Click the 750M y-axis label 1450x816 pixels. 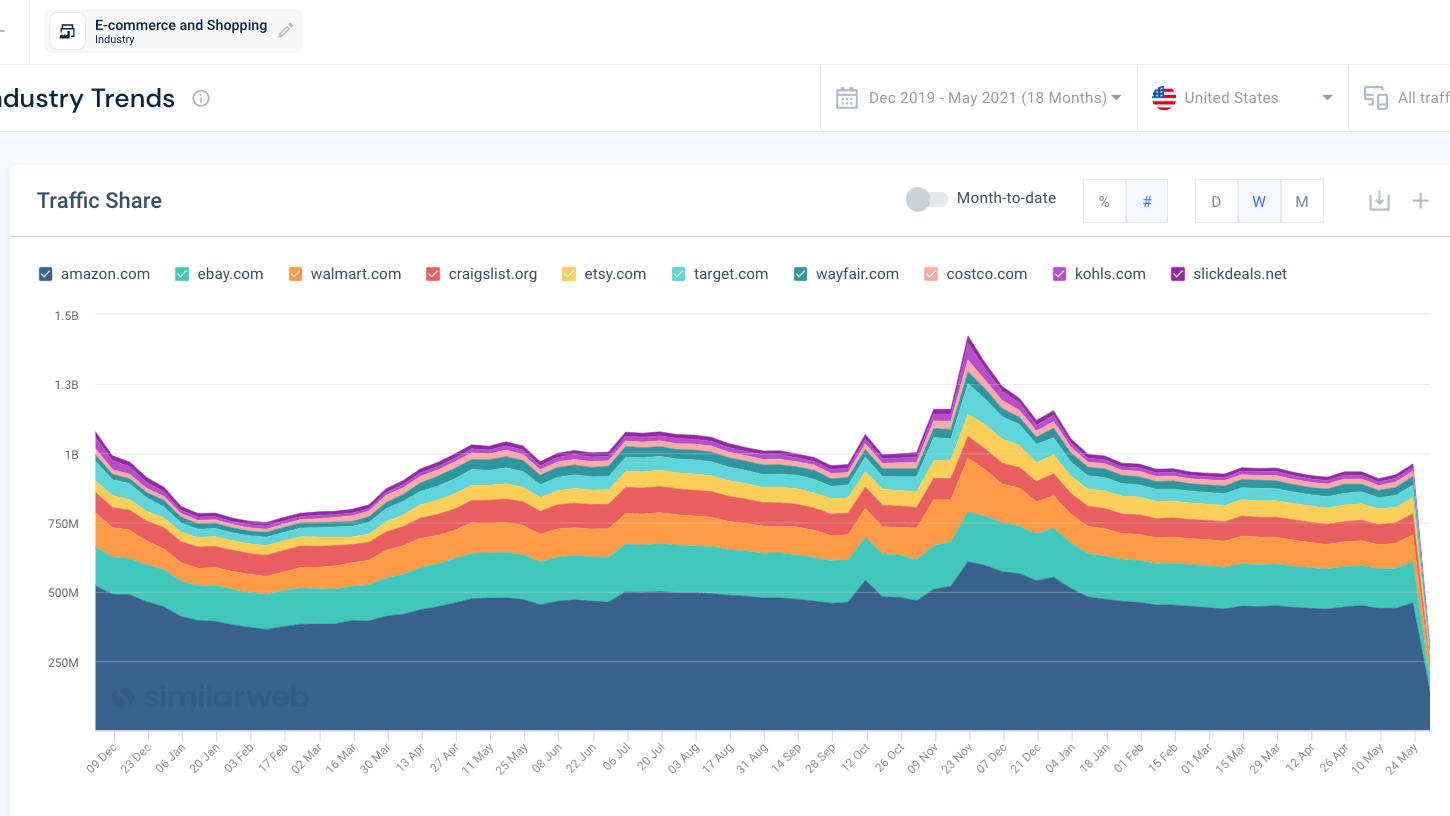pyautogui.click(x=62, y=524)
